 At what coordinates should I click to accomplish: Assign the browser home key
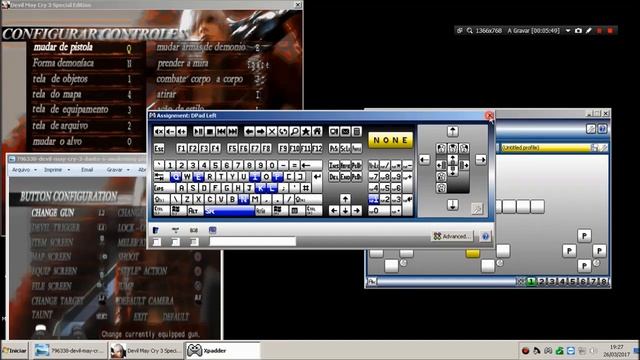[x=317, y=131]
